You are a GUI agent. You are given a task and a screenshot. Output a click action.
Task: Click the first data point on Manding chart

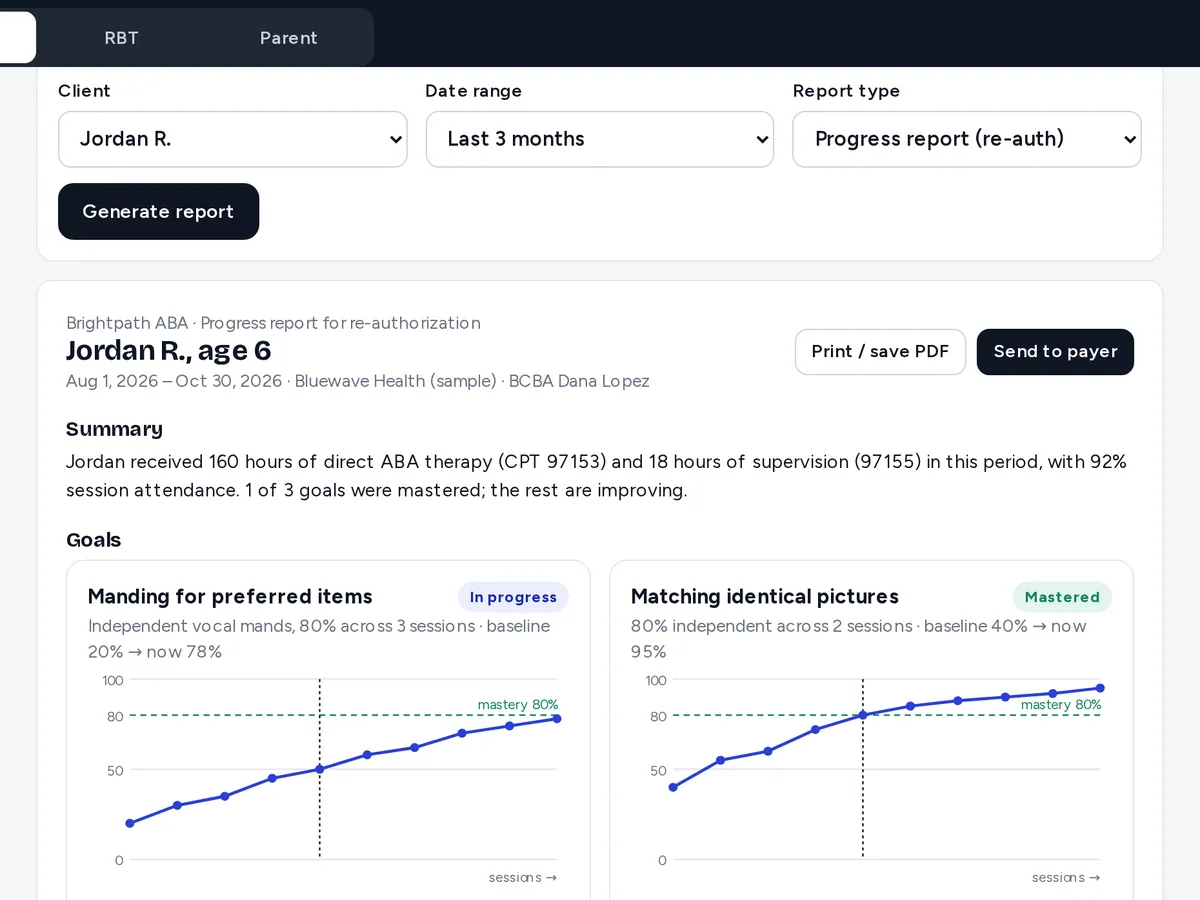pos(130,823)
